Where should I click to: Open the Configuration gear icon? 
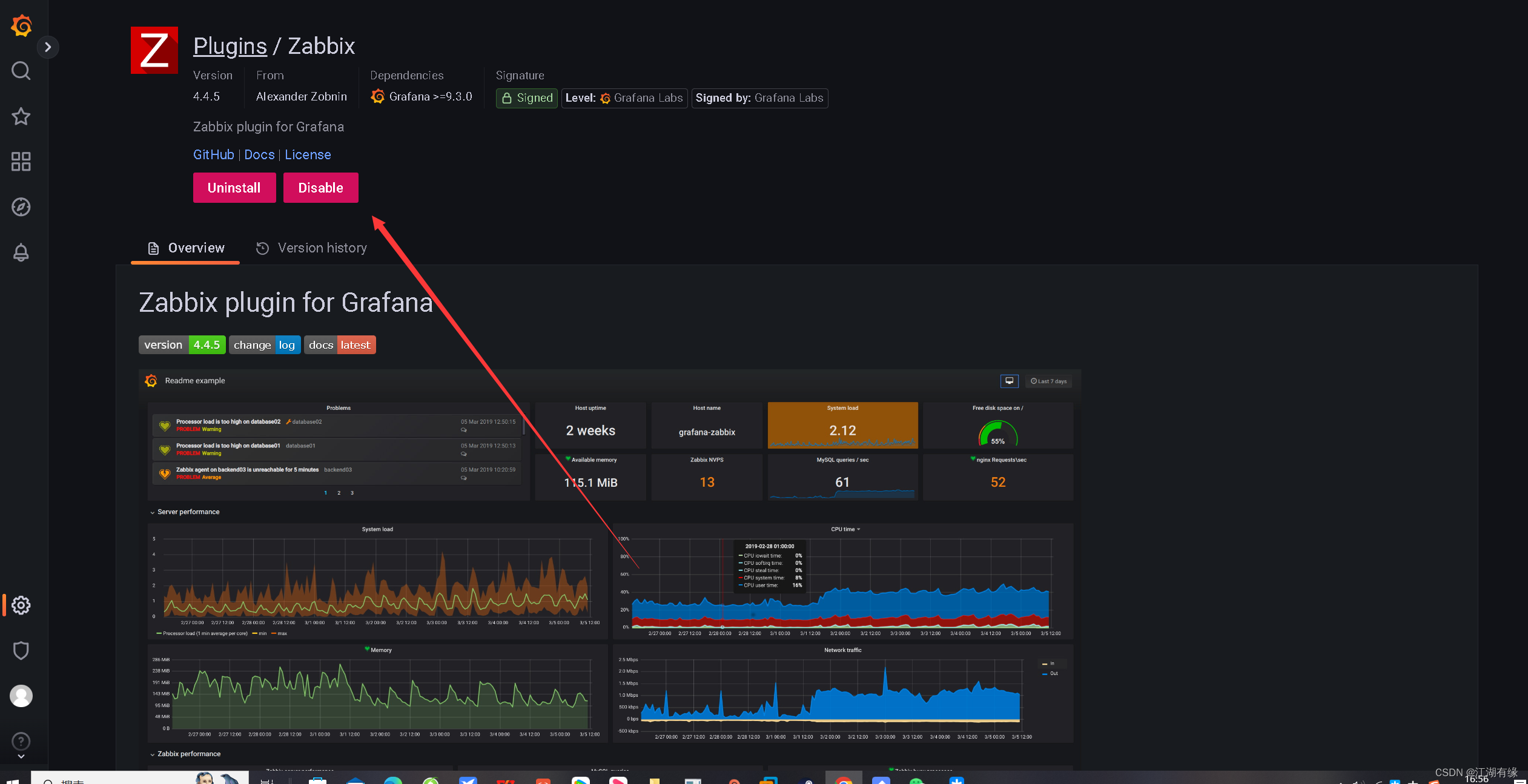[21, 605]
